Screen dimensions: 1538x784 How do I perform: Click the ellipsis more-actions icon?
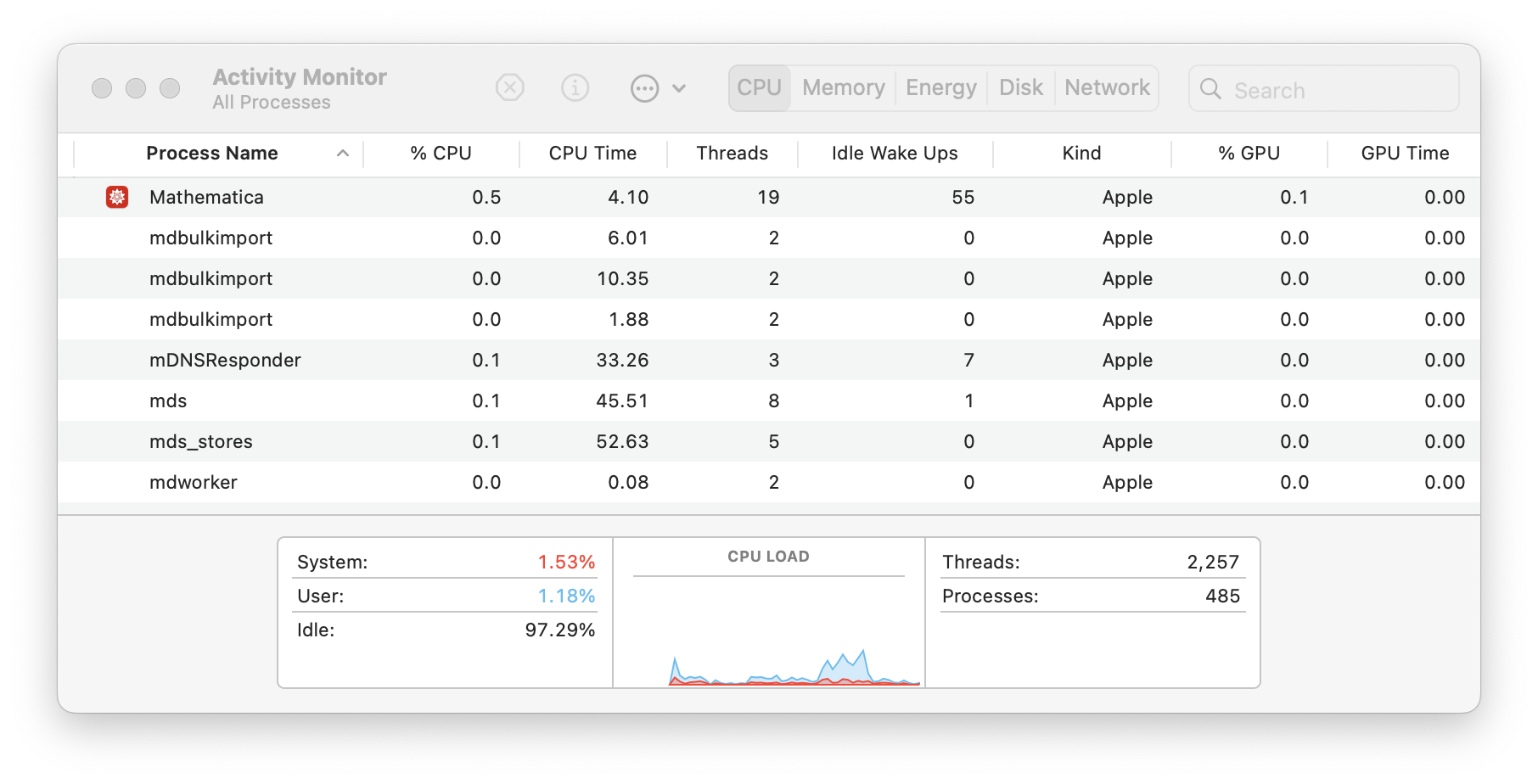[x=644, y=88]
